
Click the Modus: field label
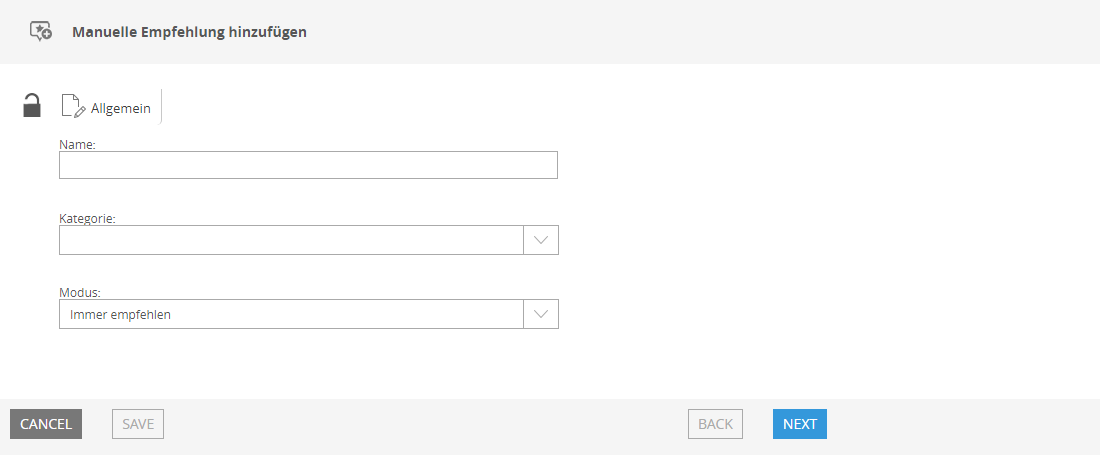81,292
